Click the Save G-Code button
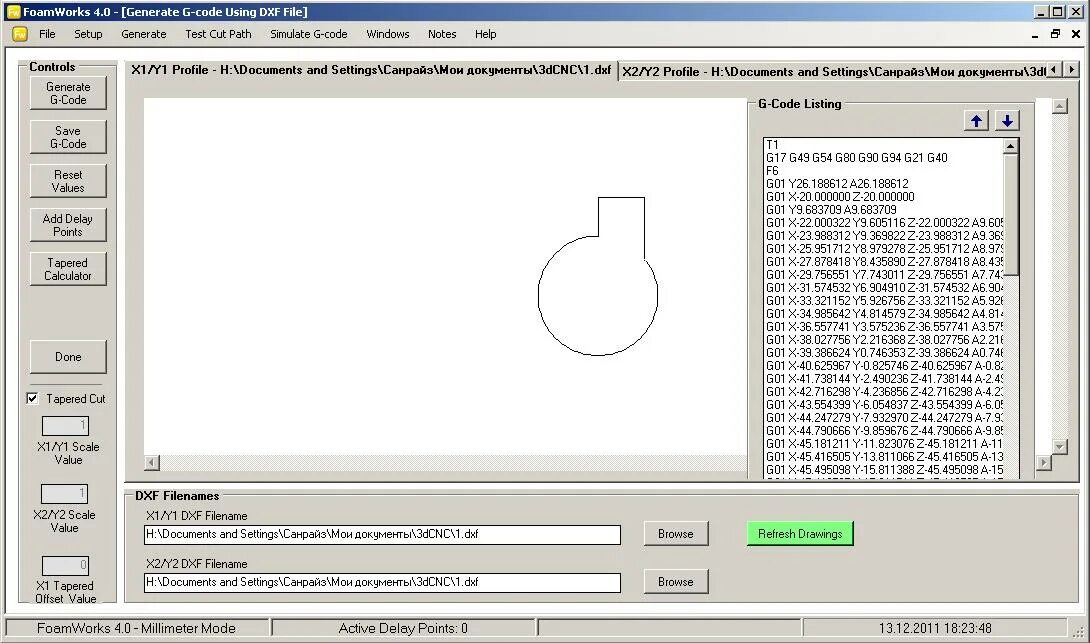The image size is (1090, 643). click(x=68, y=137)
